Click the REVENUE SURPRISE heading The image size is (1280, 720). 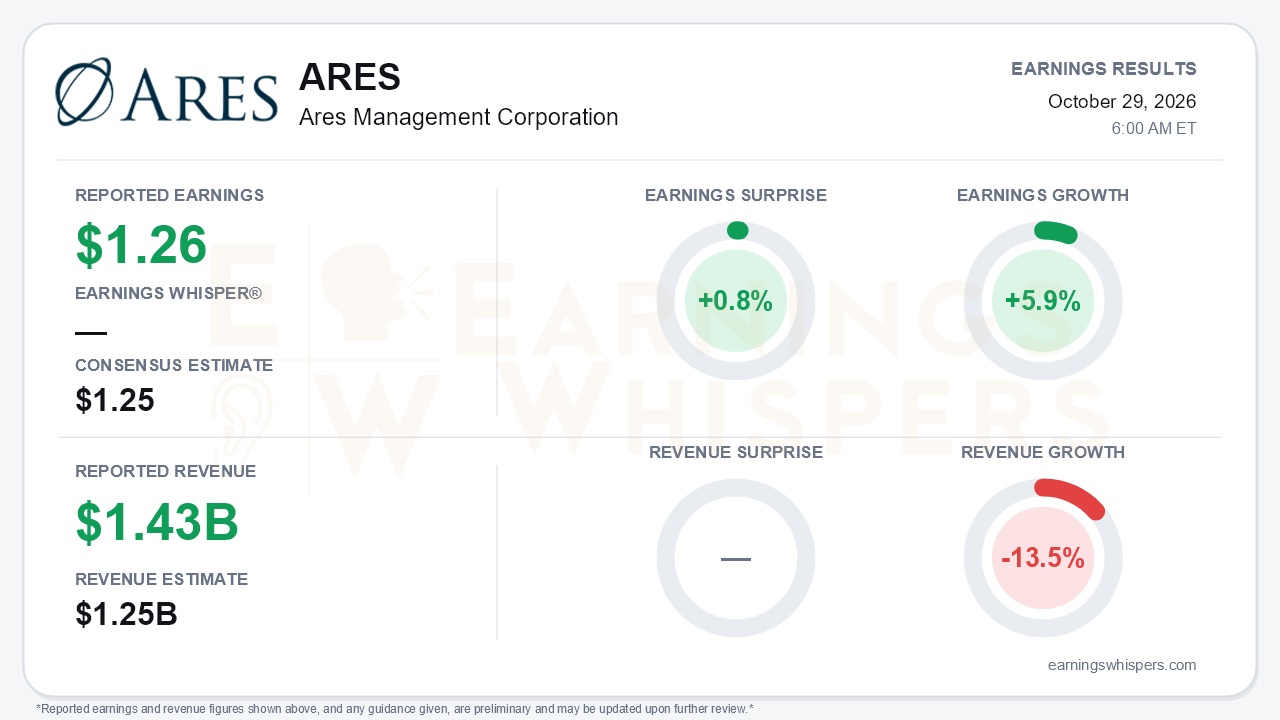point(736,453)
